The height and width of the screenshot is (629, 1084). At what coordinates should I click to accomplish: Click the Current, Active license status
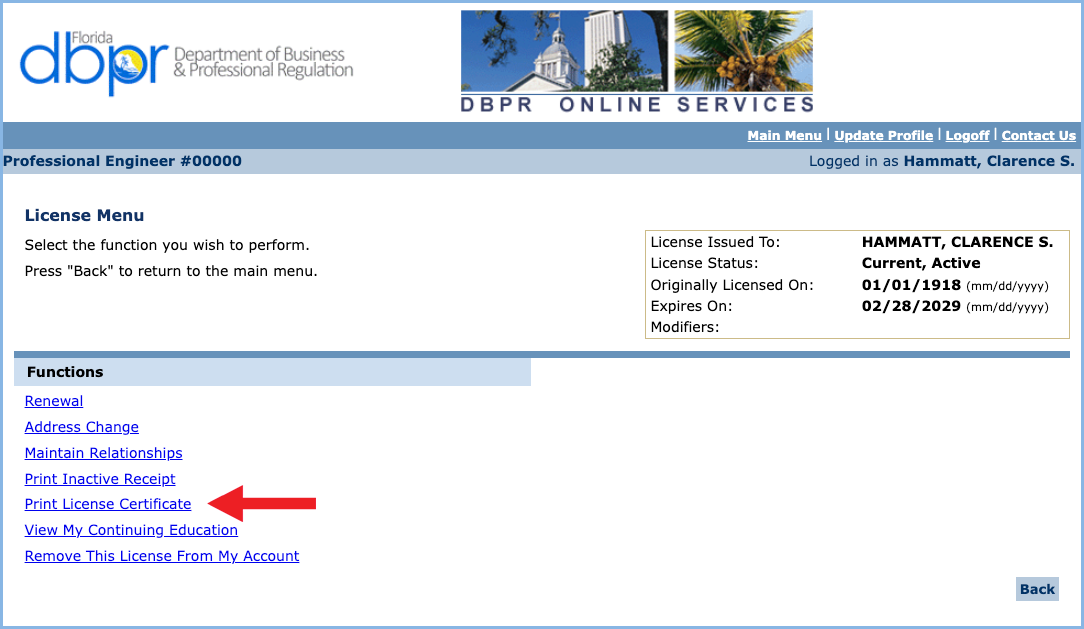[921, 263]
